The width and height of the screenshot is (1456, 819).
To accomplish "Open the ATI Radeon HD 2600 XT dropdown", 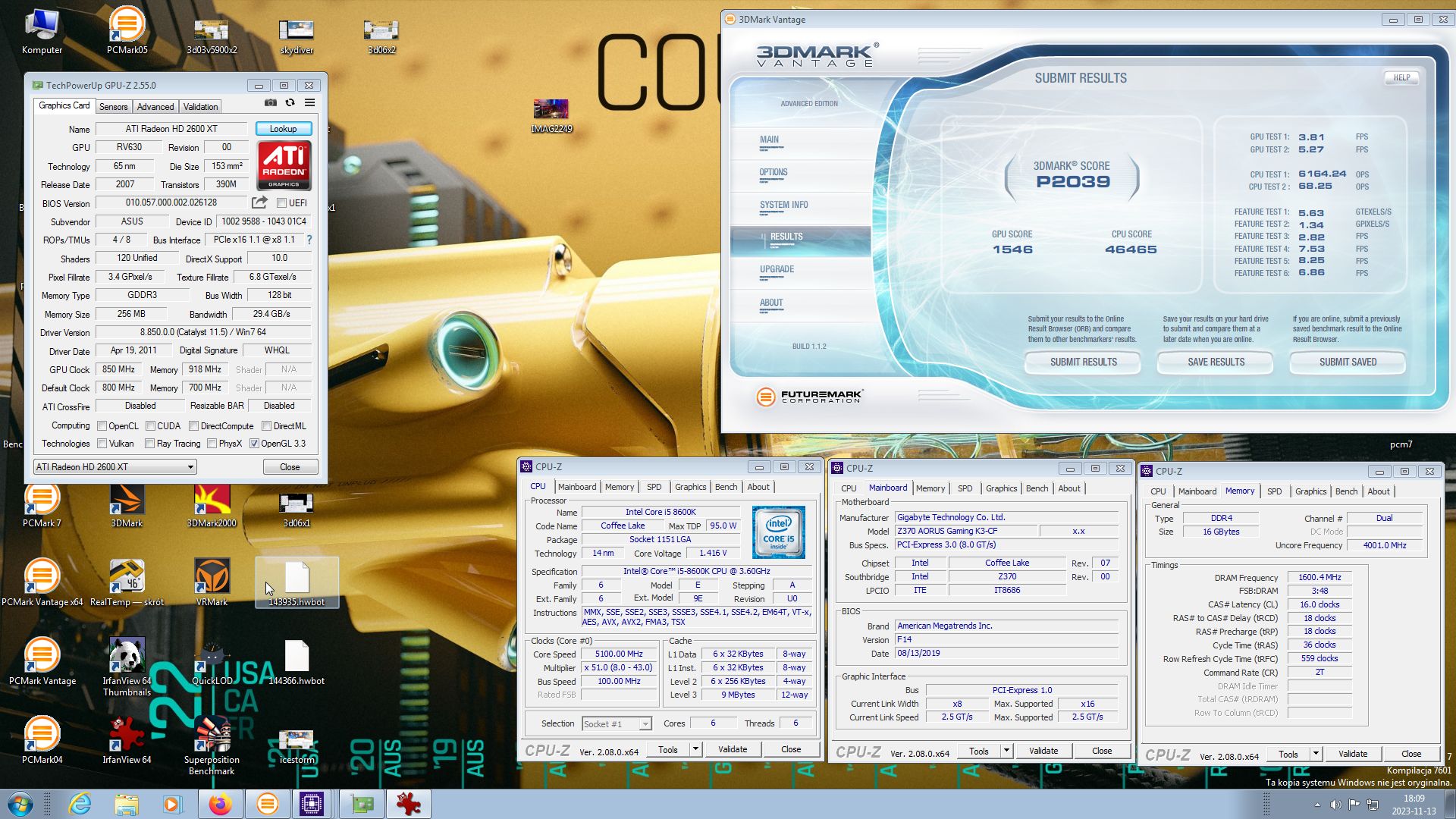I will (115, 467).
